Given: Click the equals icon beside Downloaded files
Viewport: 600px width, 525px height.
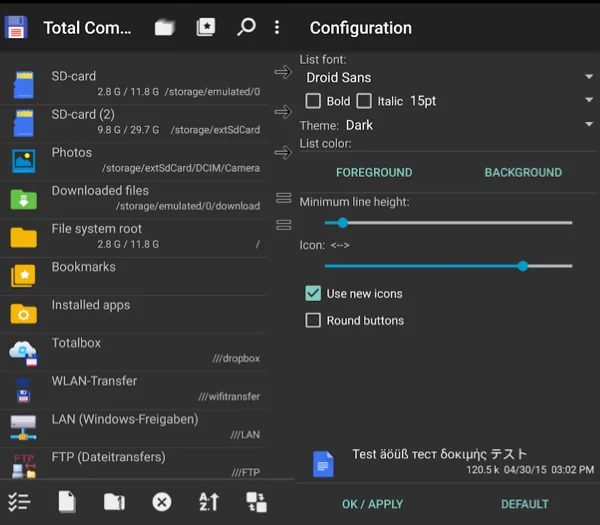Looking at the screenshot, I should click(284, 198).
